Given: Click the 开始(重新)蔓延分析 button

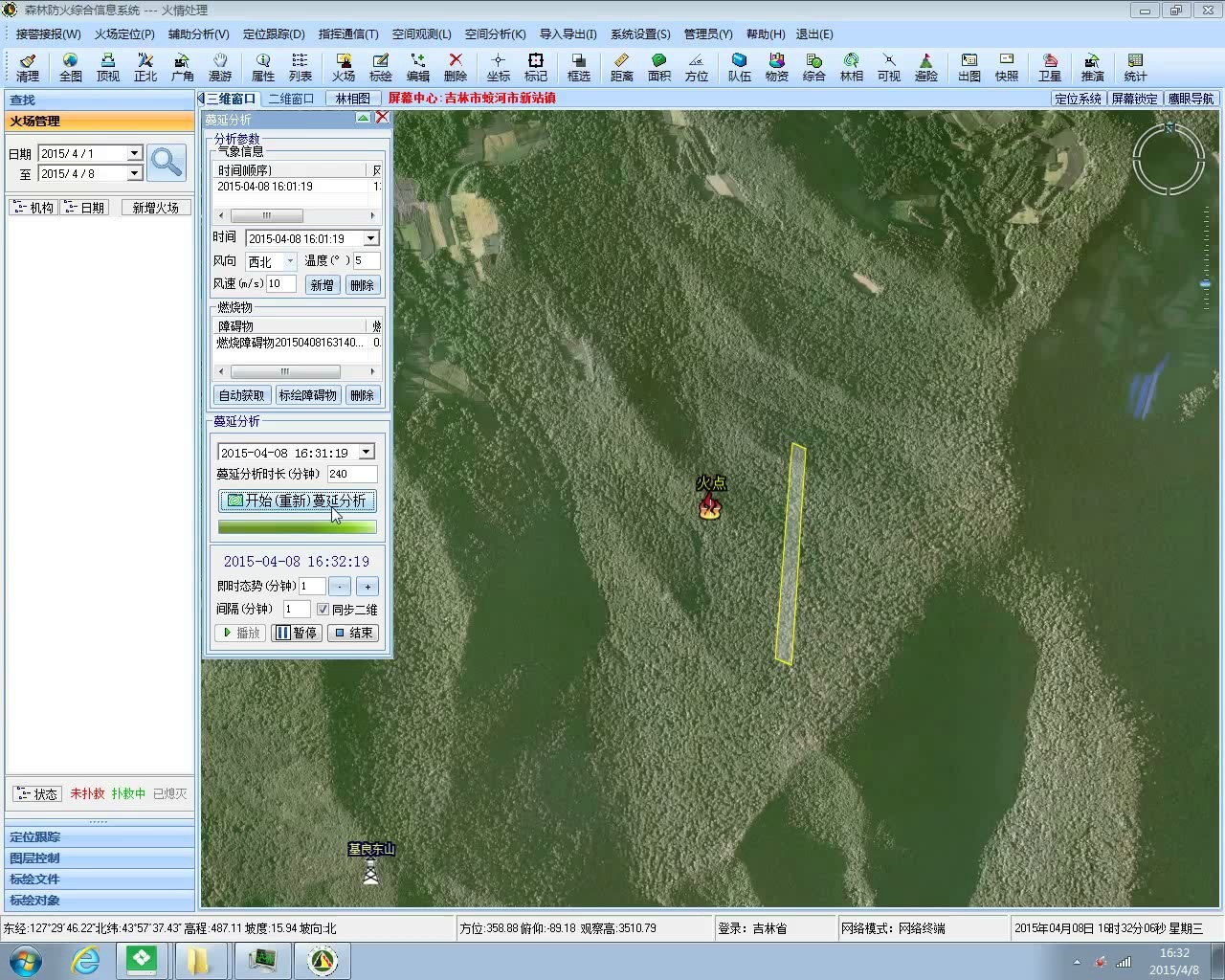Looking at the screenshot, I should tap(297, 501).
